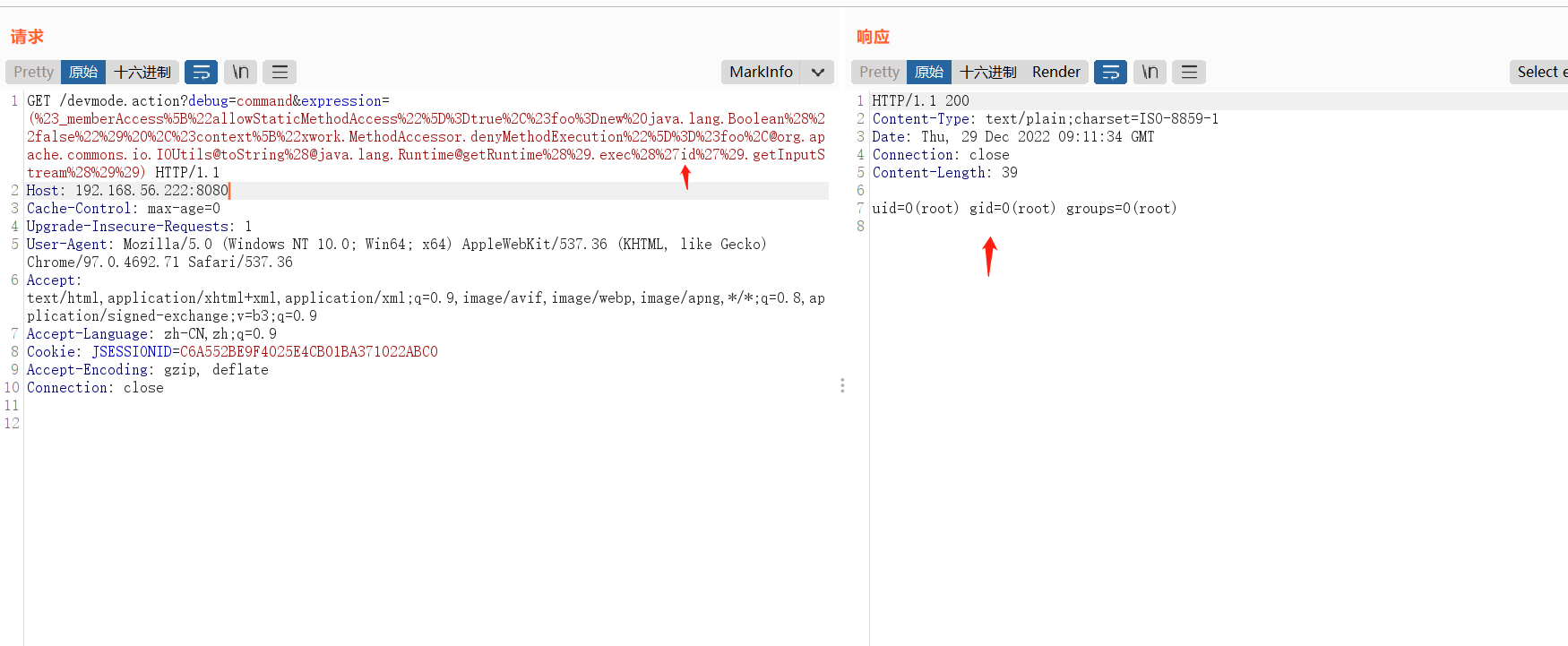Open response panel hamburger menu
This screenshot has height=646, width=1568.
(1189, 72)
